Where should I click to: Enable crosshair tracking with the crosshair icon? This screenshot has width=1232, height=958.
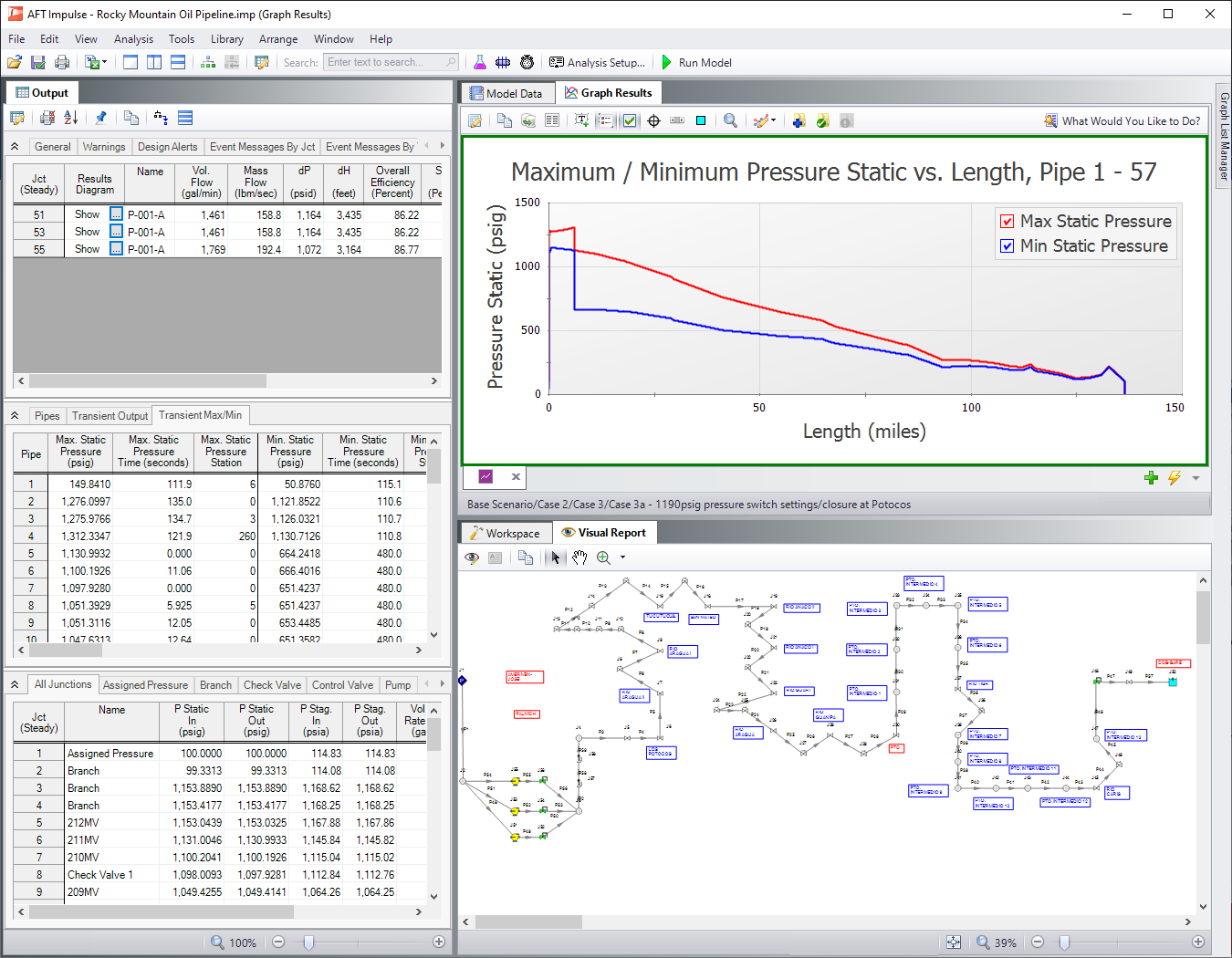coord(653,120)
